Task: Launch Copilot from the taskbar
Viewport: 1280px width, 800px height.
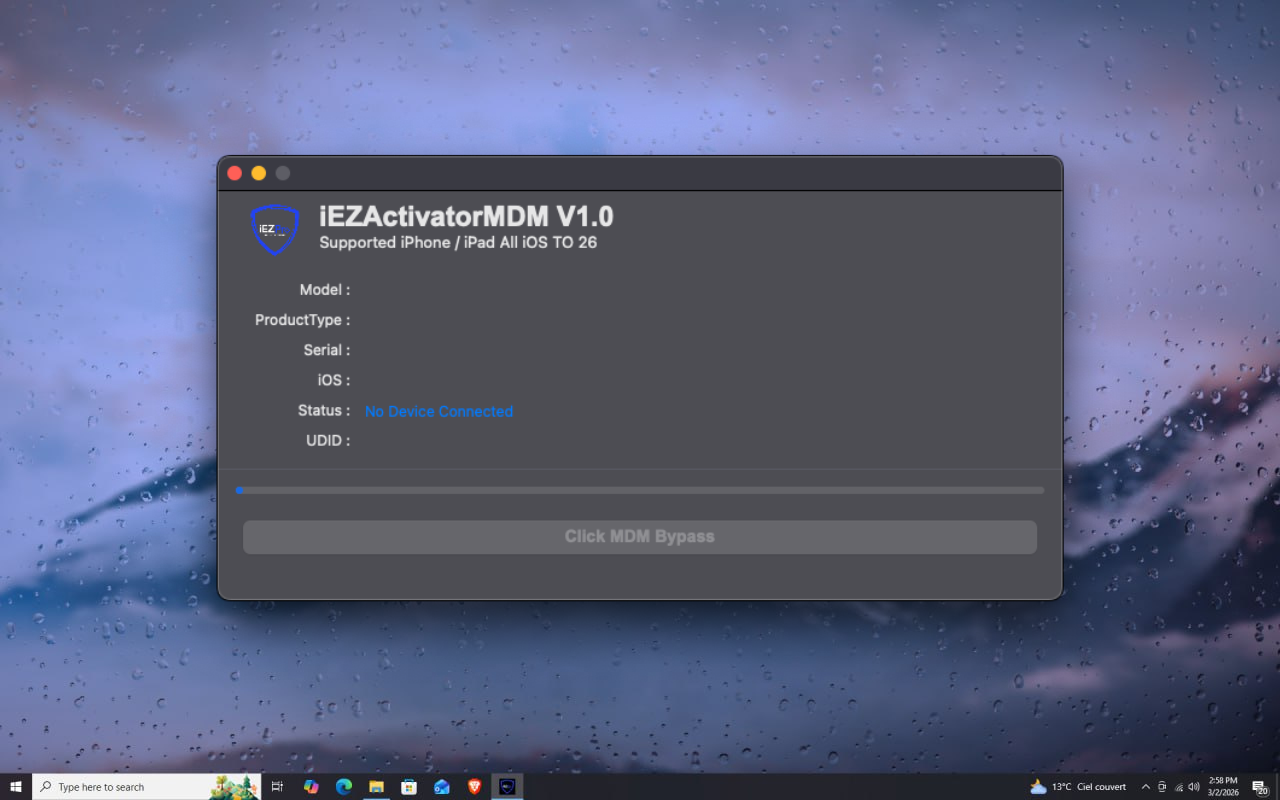Action: [311, 786]
